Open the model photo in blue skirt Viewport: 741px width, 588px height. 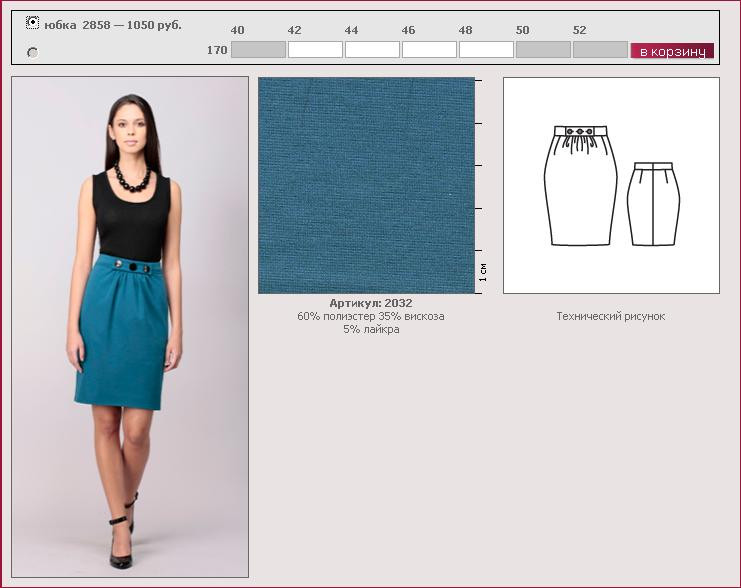[x=130, y=326]
